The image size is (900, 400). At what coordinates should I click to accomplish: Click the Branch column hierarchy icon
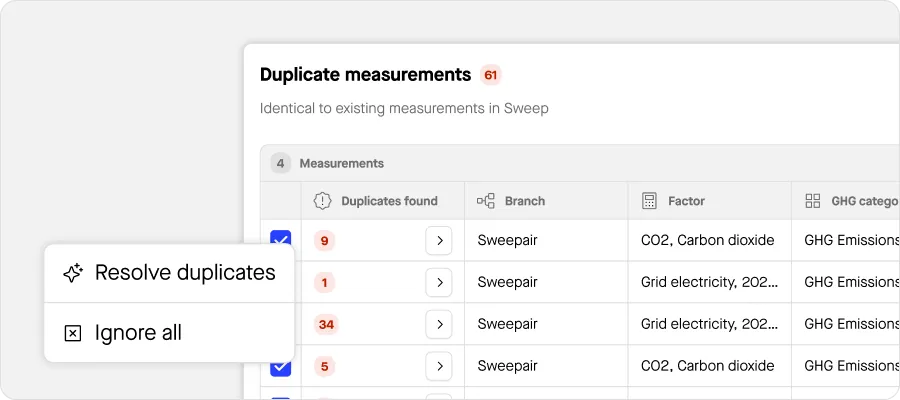pyautogui.click(x=486, y=201)
